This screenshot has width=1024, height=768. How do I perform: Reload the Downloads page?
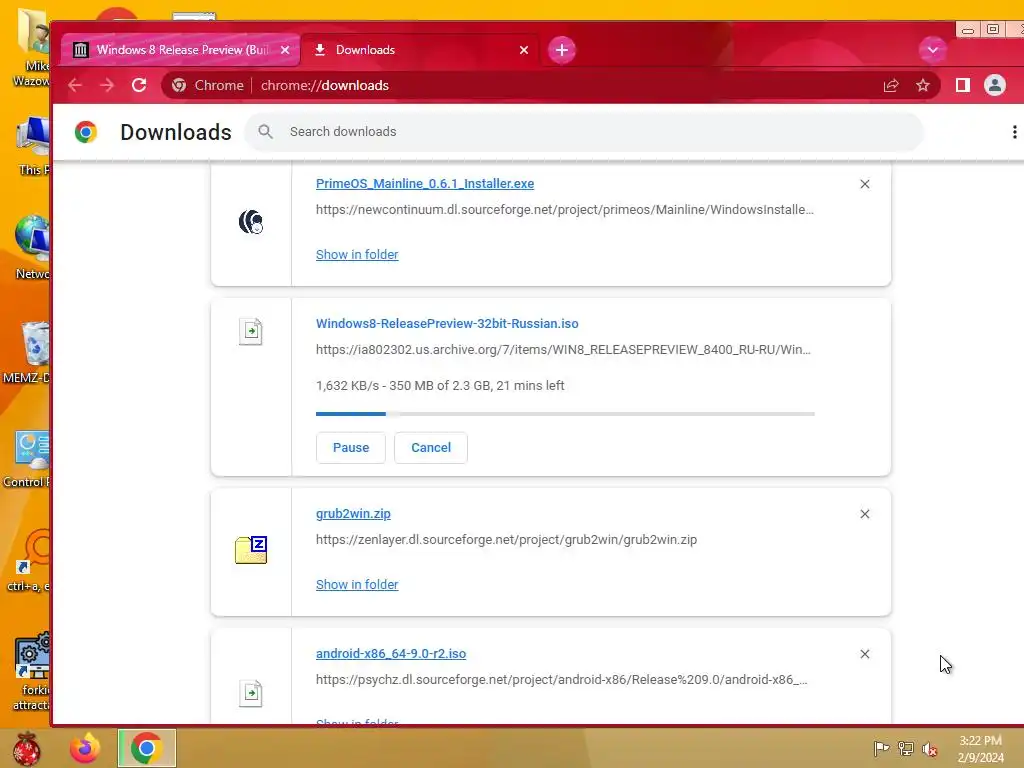[x=139, y=86]
